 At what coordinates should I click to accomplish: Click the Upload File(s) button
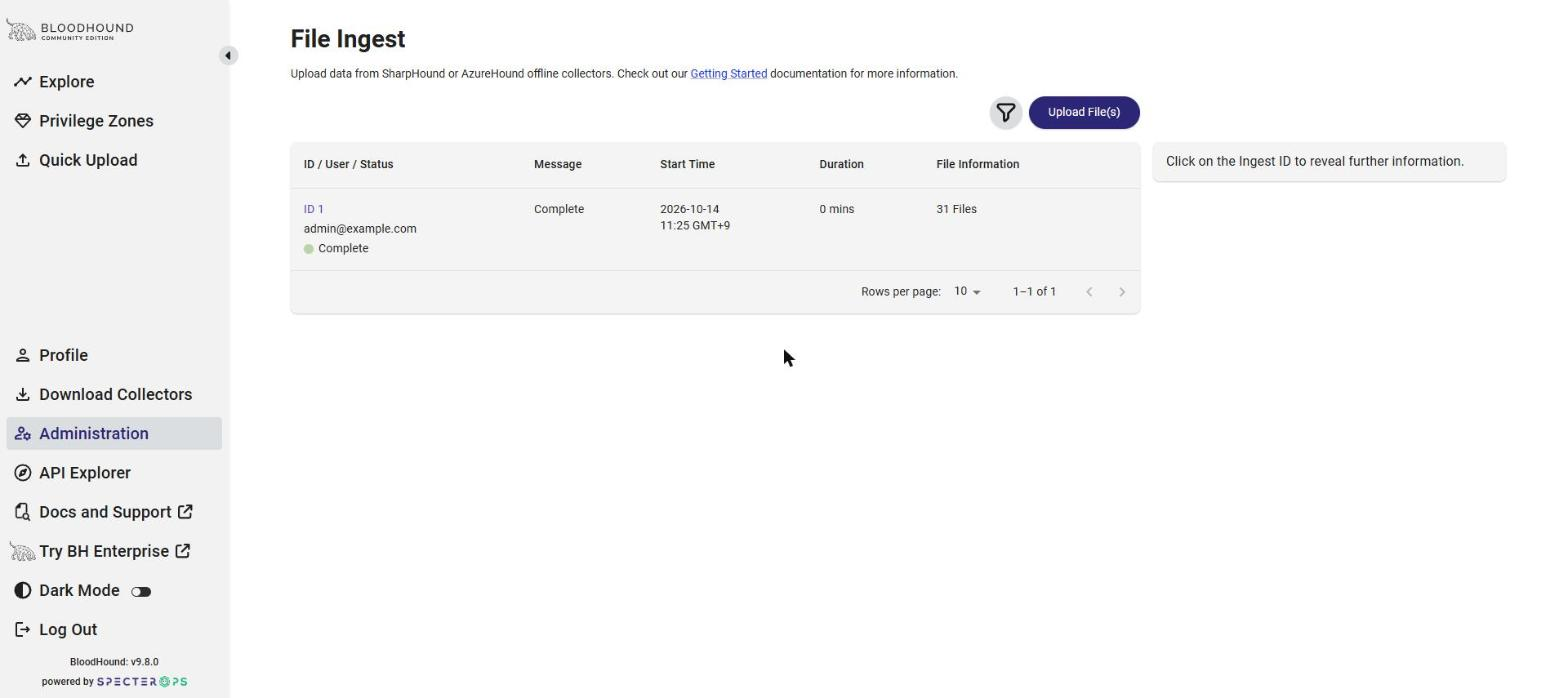tap(1084, 113)
